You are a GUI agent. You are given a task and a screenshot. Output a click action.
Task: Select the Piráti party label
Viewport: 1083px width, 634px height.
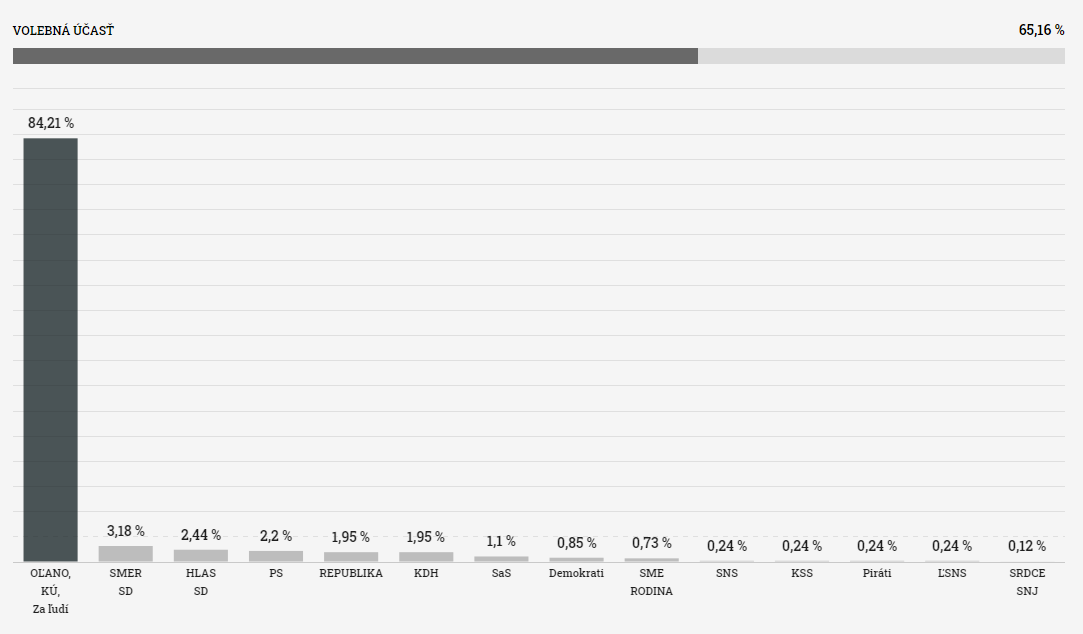point(877,573)
